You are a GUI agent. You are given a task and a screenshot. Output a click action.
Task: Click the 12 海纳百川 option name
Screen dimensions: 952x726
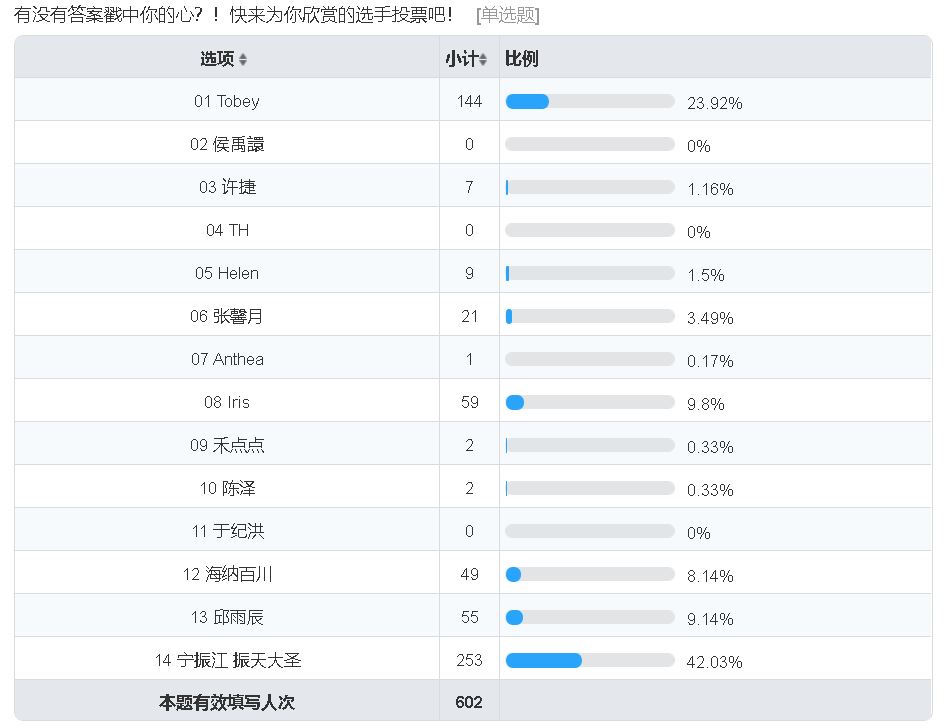(x=227, y=574)
